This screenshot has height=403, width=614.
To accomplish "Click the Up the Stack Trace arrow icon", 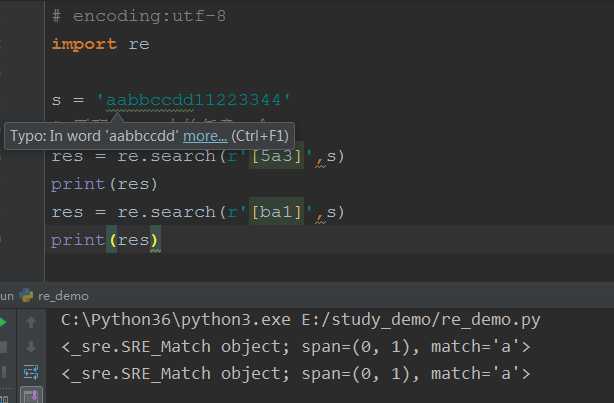I will (31, 322).
